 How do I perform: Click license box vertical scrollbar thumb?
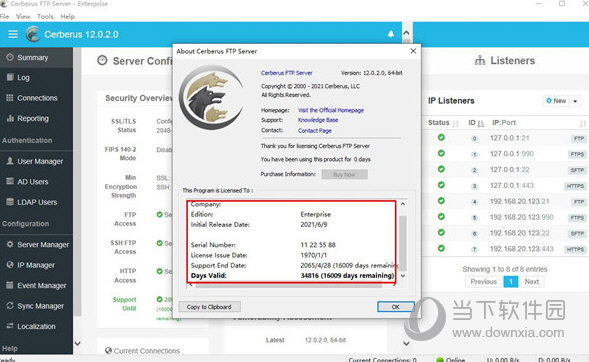coord(403,243)
